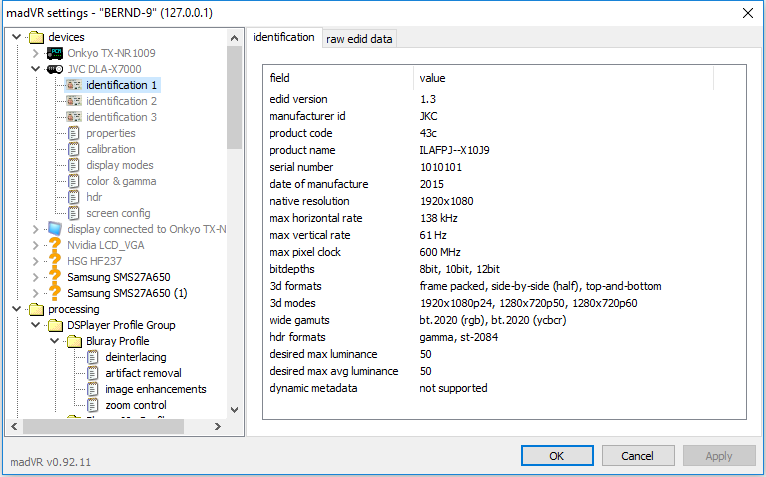Click the processing folder icon
This screenshot has height=477, width=766.
pyautogui.click(x=37, y=309)
